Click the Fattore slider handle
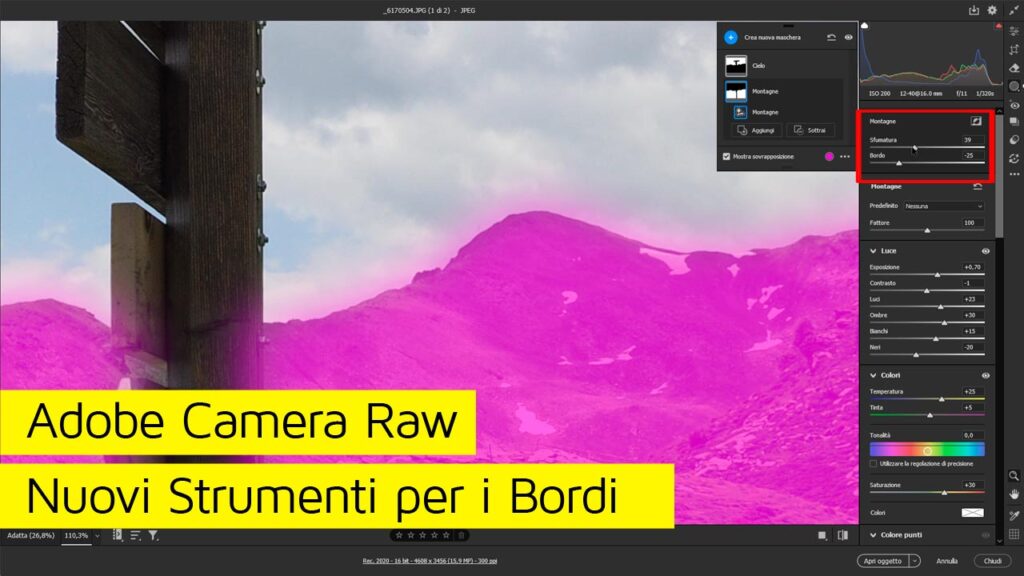The width and height of the screenshot is (1024, 576). 927,231
